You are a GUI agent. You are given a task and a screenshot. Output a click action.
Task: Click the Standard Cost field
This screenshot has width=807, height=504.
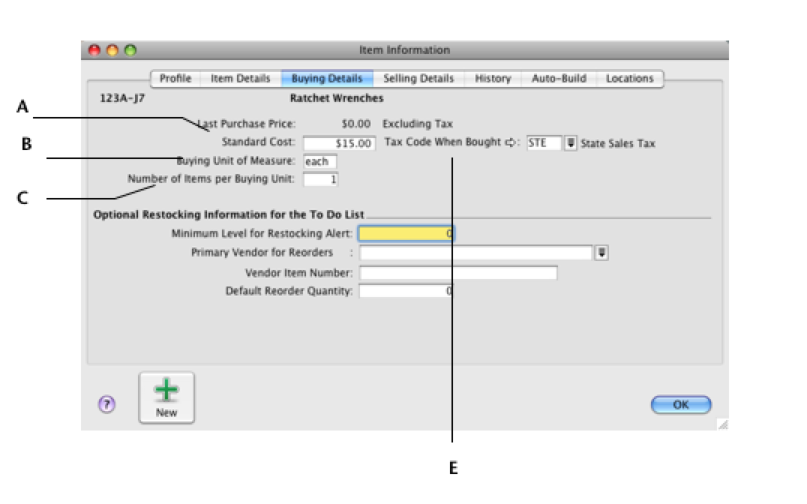click(x=338, y=143)
